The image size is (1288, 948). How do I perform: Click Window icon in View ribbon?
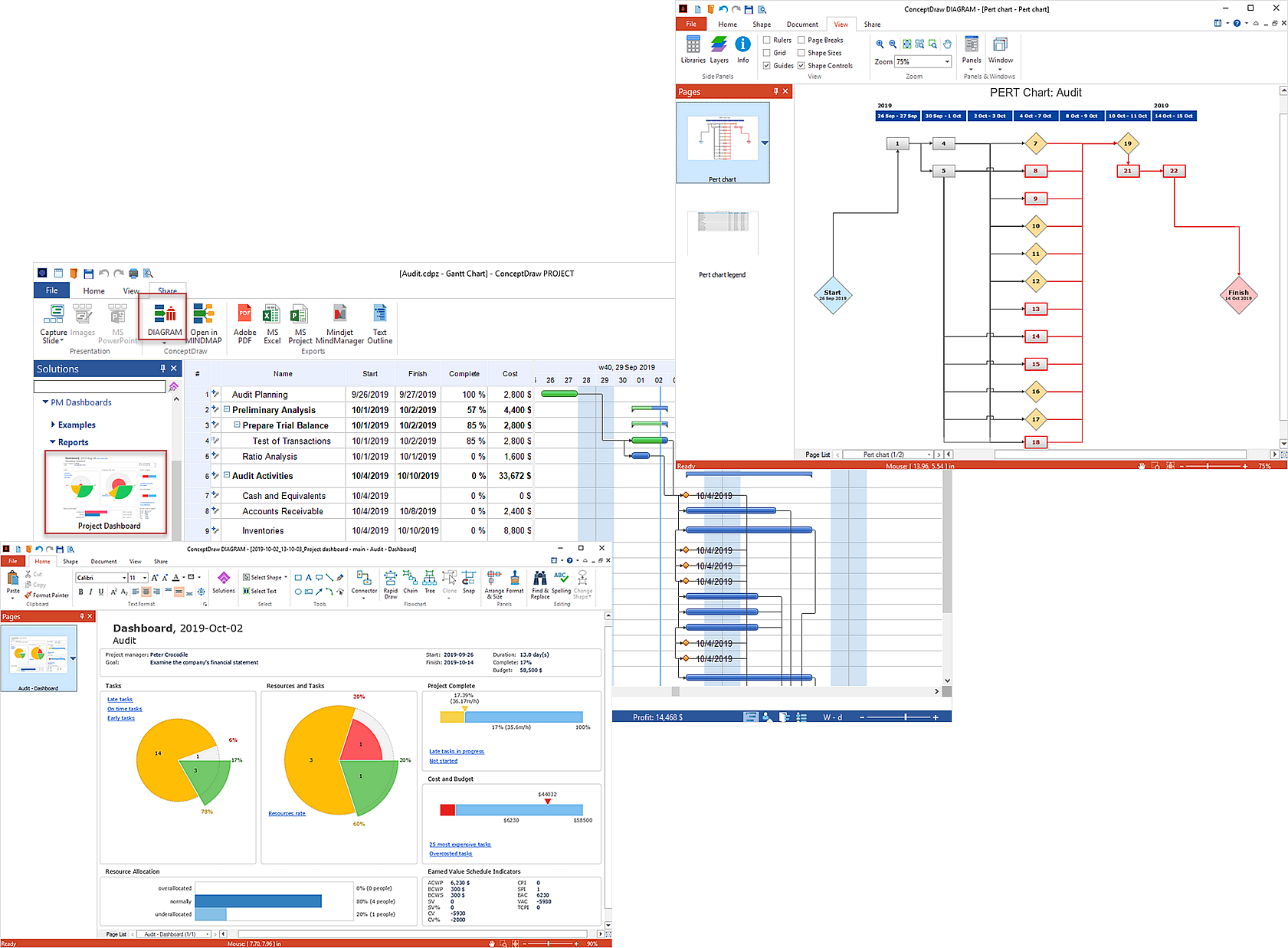[x=1000, y=51]
